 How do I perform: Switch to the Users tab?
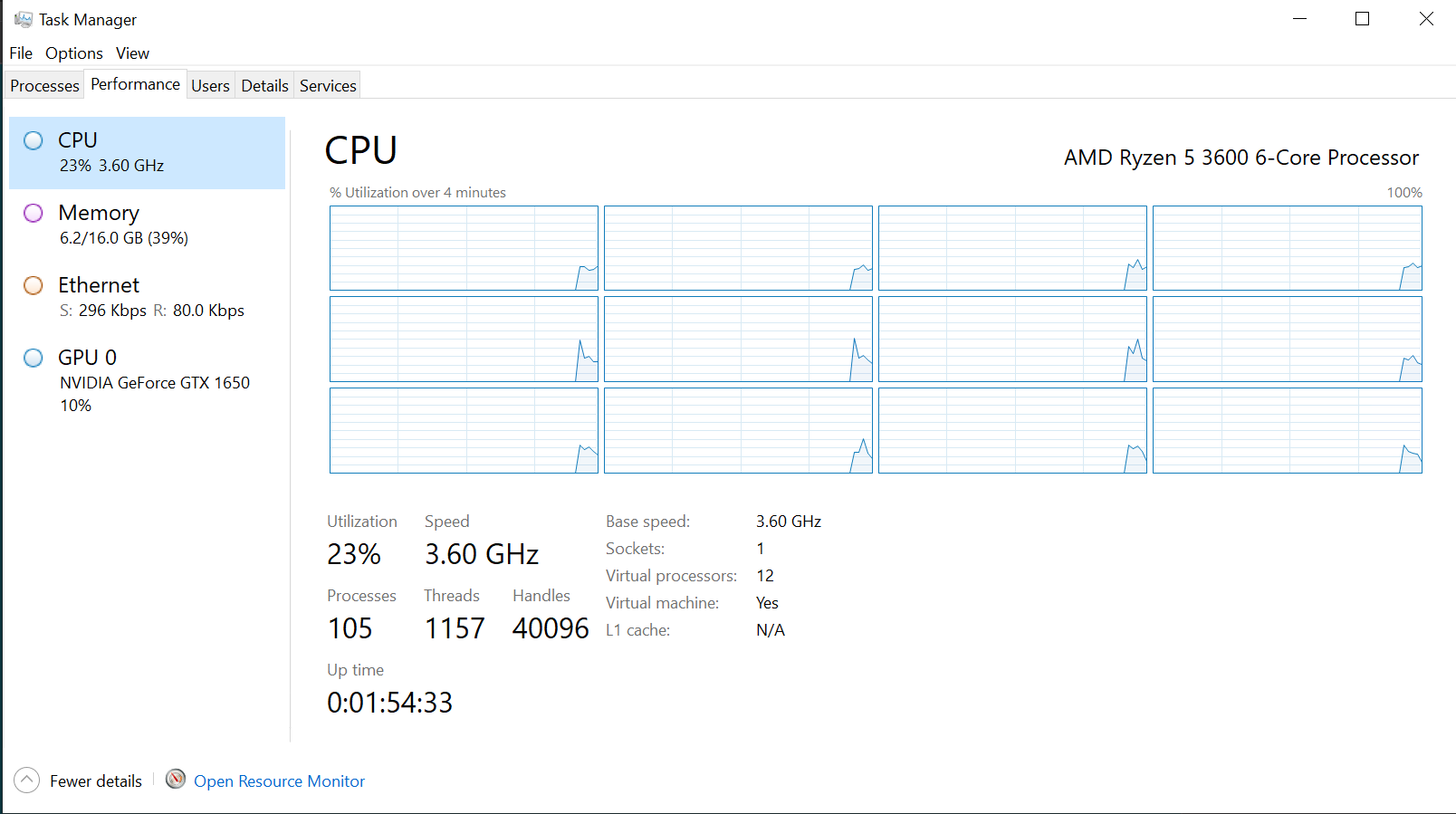coord(210,86)
